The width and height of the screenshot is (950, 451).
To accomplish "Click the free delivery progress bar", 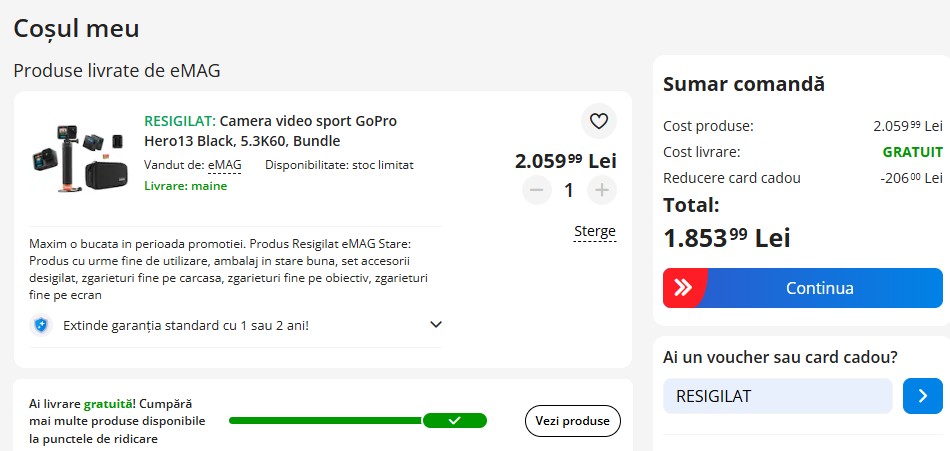I will [x=325, y=420].
